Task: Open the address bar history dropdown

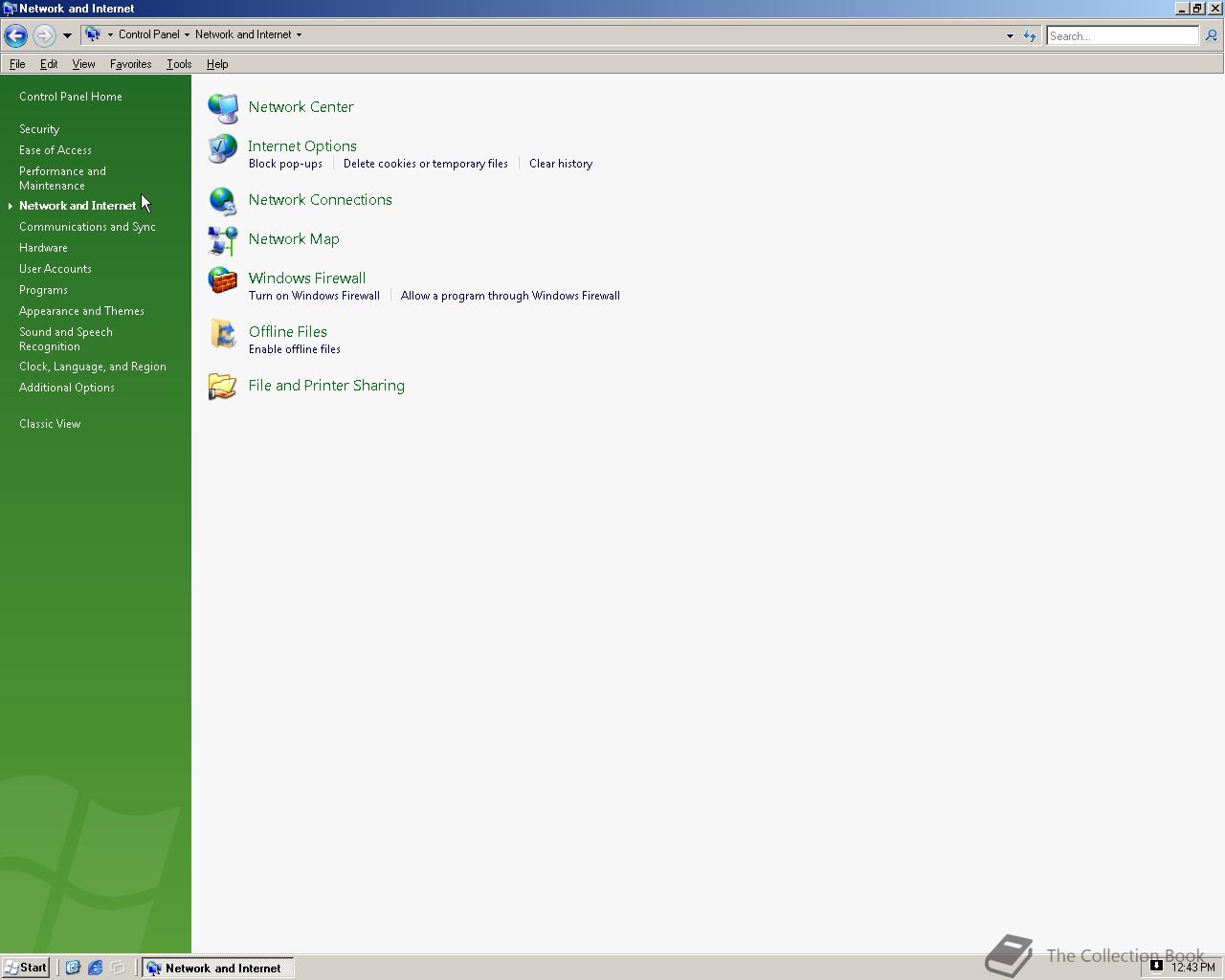Action: (1010, 35)
